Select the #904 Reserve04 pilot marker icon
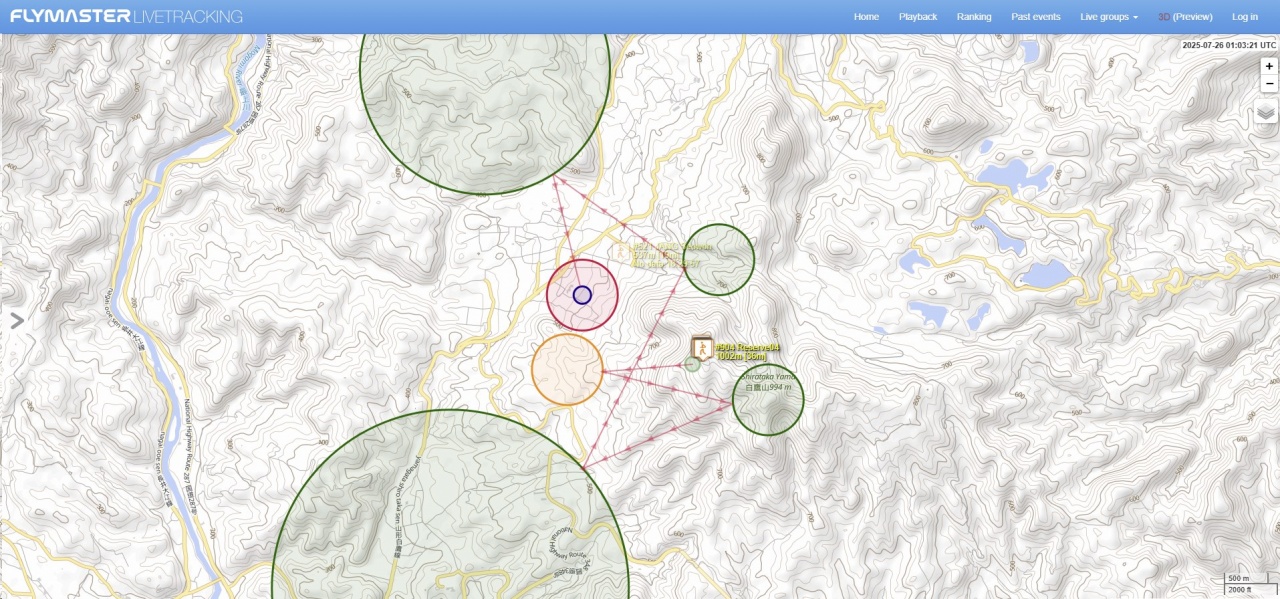The width and height of the screenshot is (1280, 599). coord(702,348)
